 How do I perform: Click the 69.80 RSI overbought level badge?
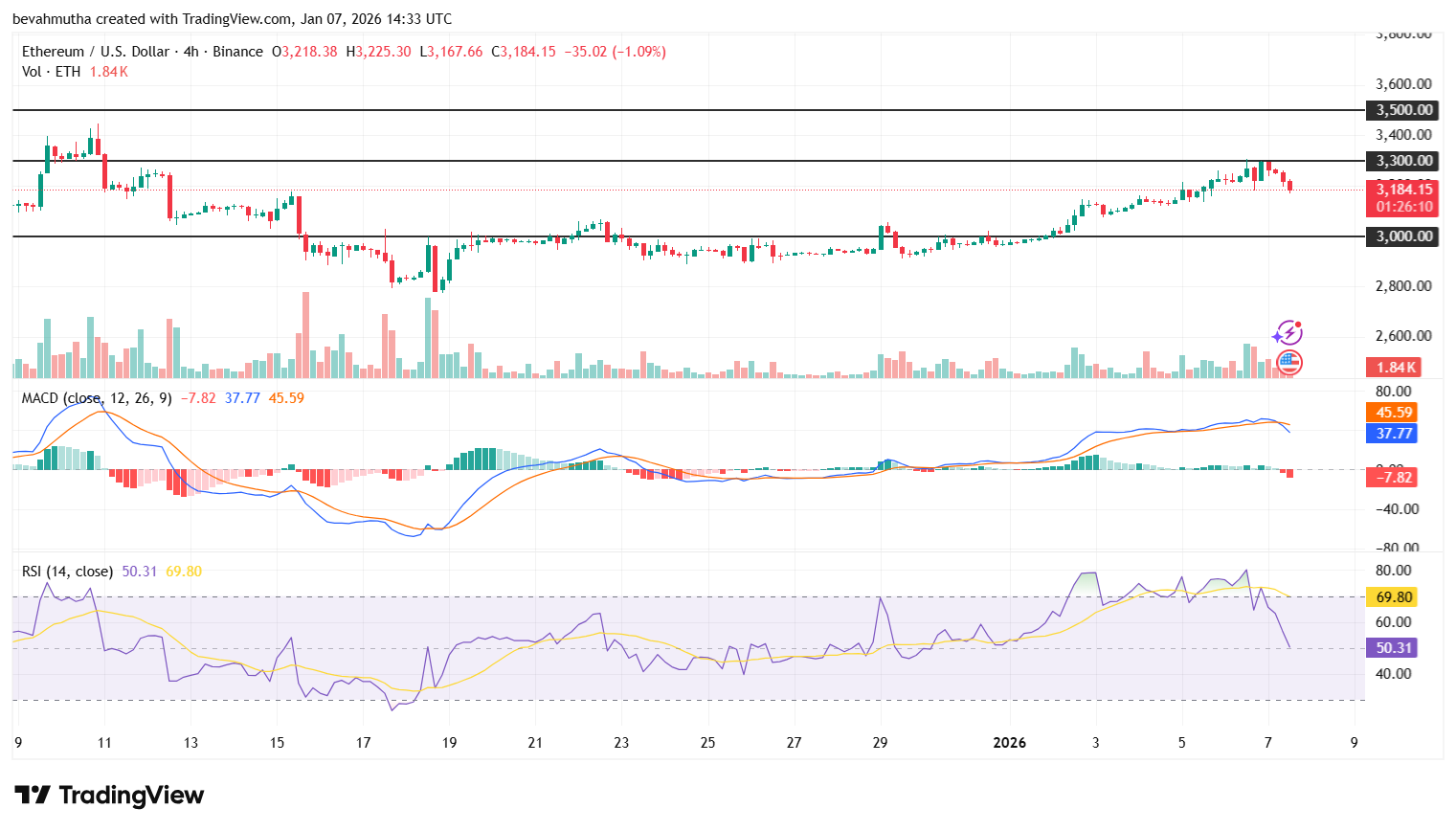[x=1391, y=595]
